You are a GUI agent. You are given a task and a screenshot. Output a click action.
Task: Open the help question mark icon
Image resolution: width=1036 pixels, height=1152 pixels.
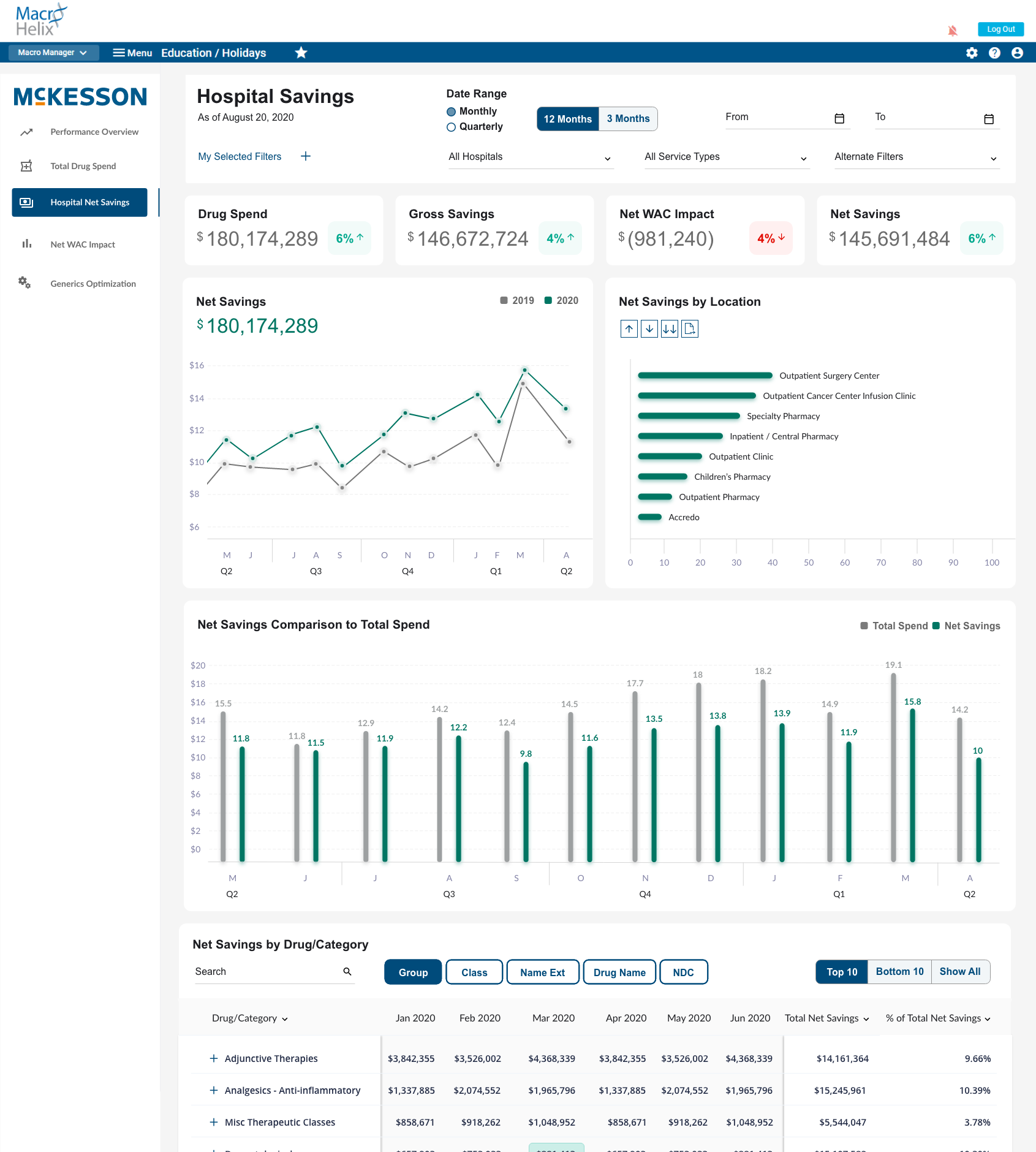point(994,53)
